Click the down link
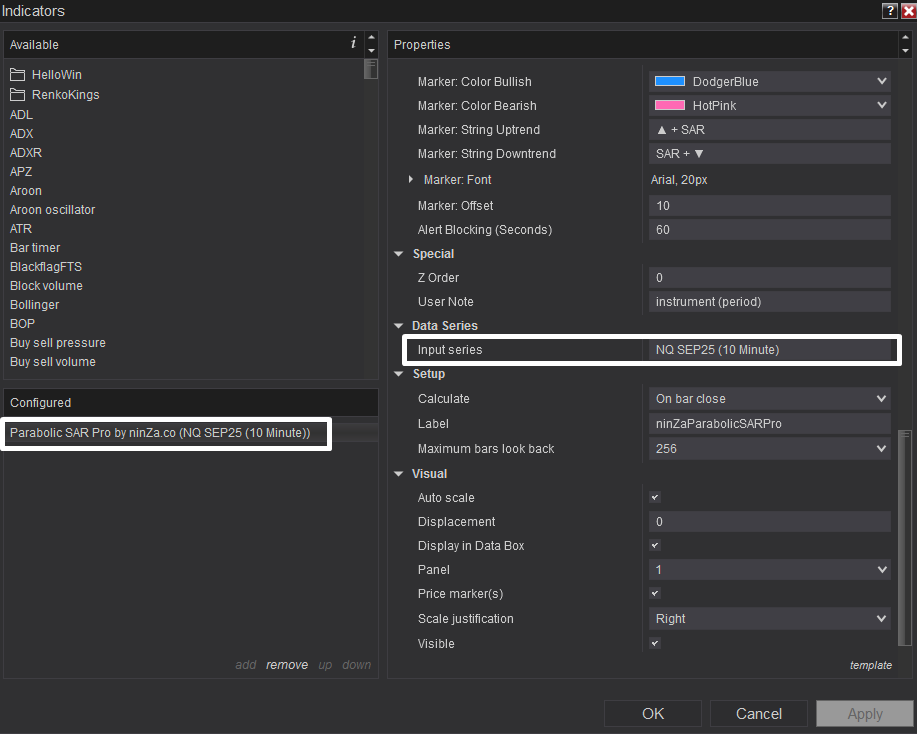Image resolution: width=917 pixels, height=734 pixels. [x=357, y=665]
